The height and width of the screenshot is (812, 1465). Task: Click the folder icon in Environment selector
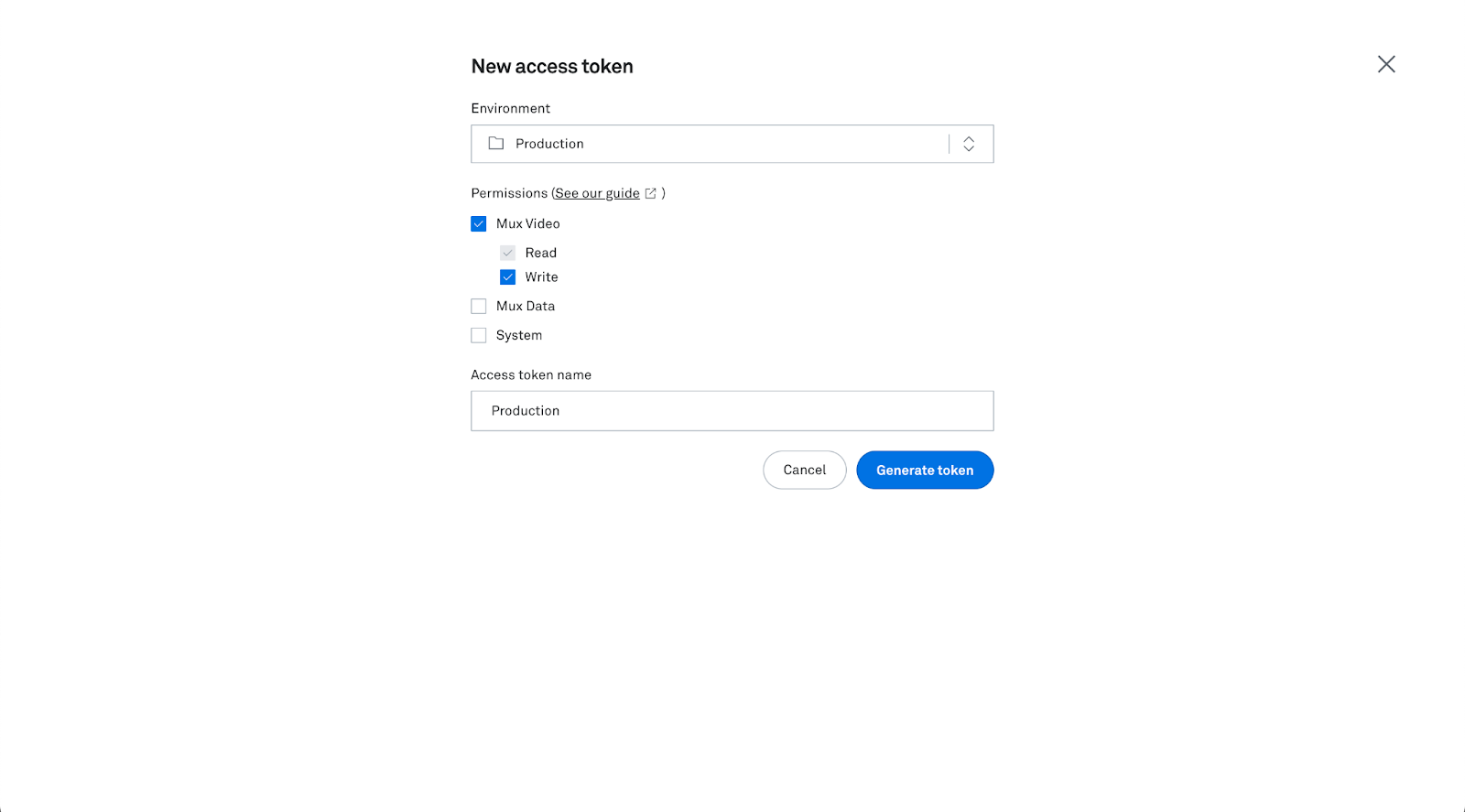[495, 144]
